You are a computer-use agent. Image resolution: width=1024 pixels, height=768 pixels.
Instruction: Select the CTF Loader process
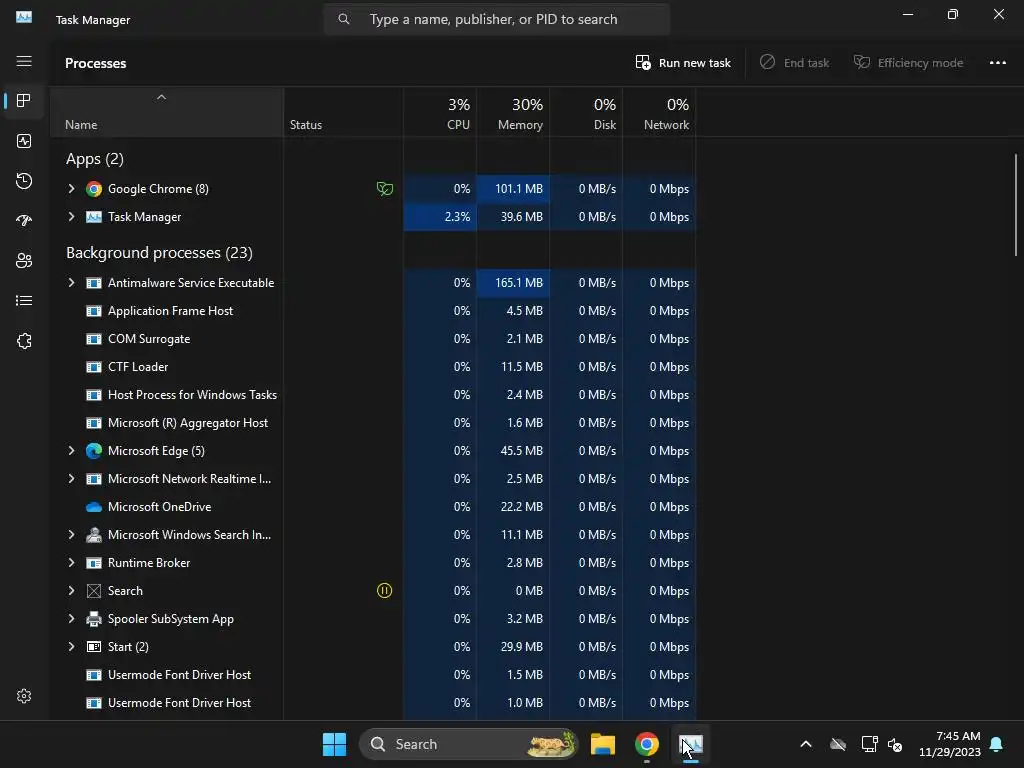[373, 367]
